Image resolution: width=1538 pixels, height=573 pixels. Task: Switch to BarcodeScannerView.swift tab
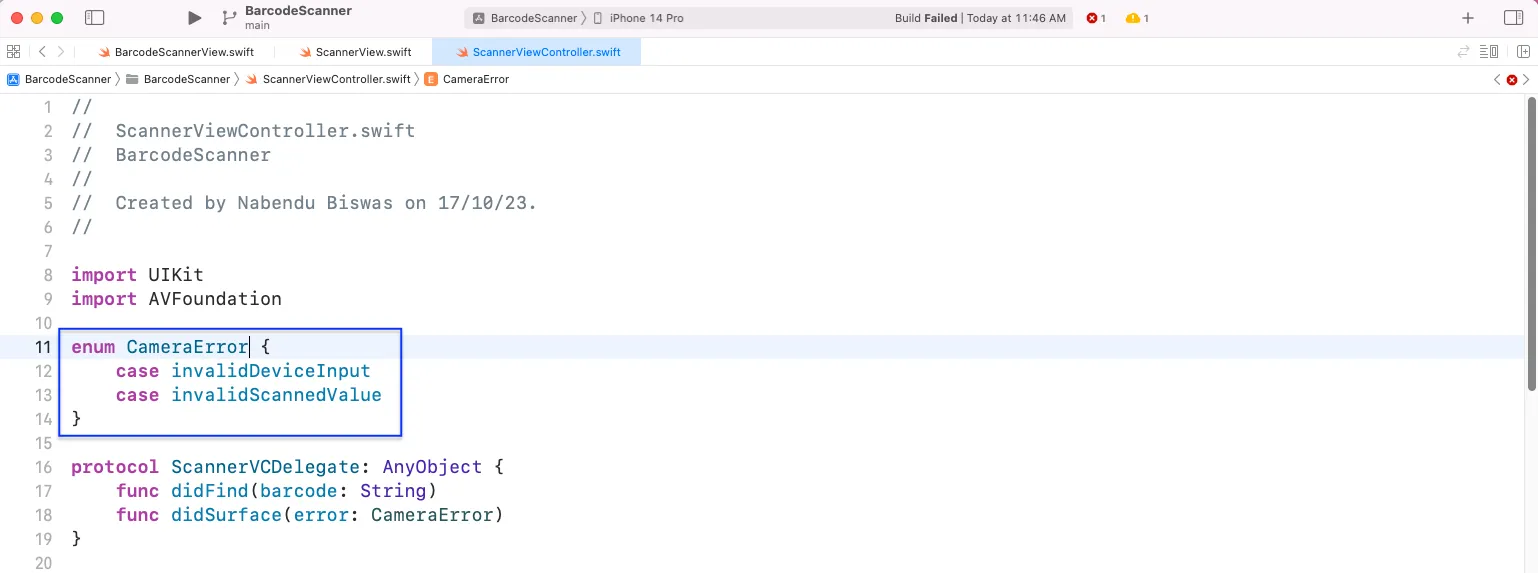point(174,52)
